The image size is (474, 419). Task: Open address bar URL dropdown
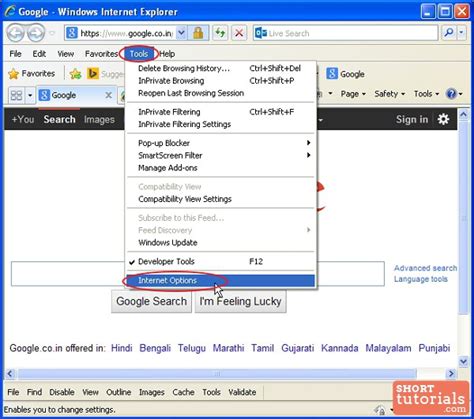click(181, 33)
